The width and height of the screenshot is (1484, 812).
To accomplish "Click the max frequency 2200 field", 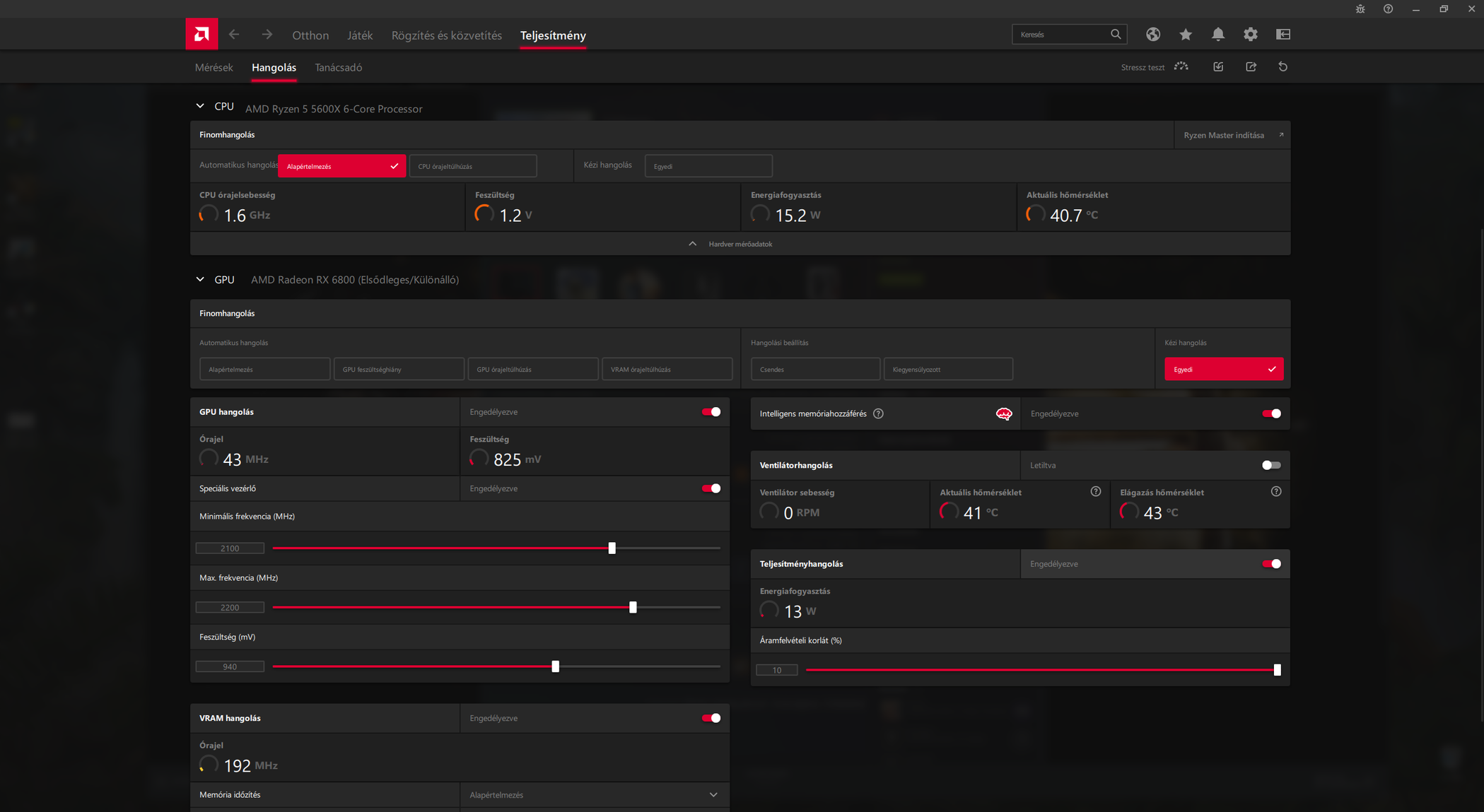I will (x=230, y=607).
